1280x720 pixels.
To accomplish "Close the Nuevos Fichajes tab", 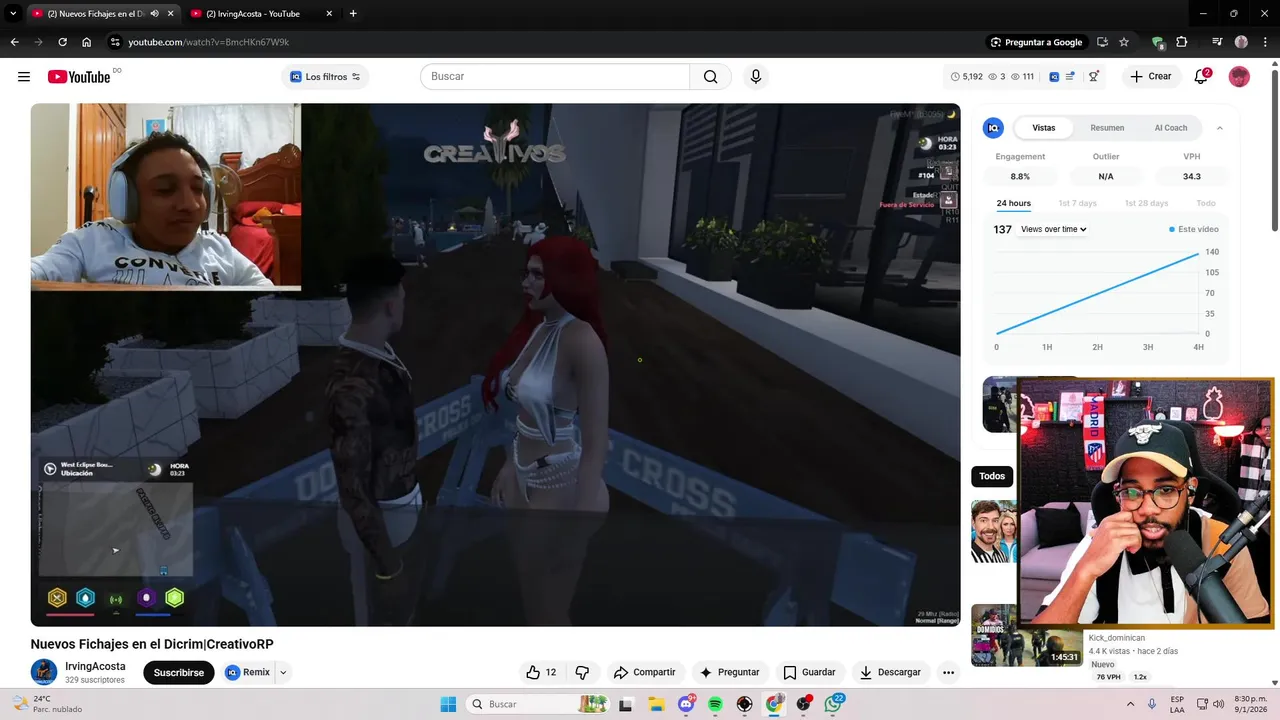I will [170, 14].
